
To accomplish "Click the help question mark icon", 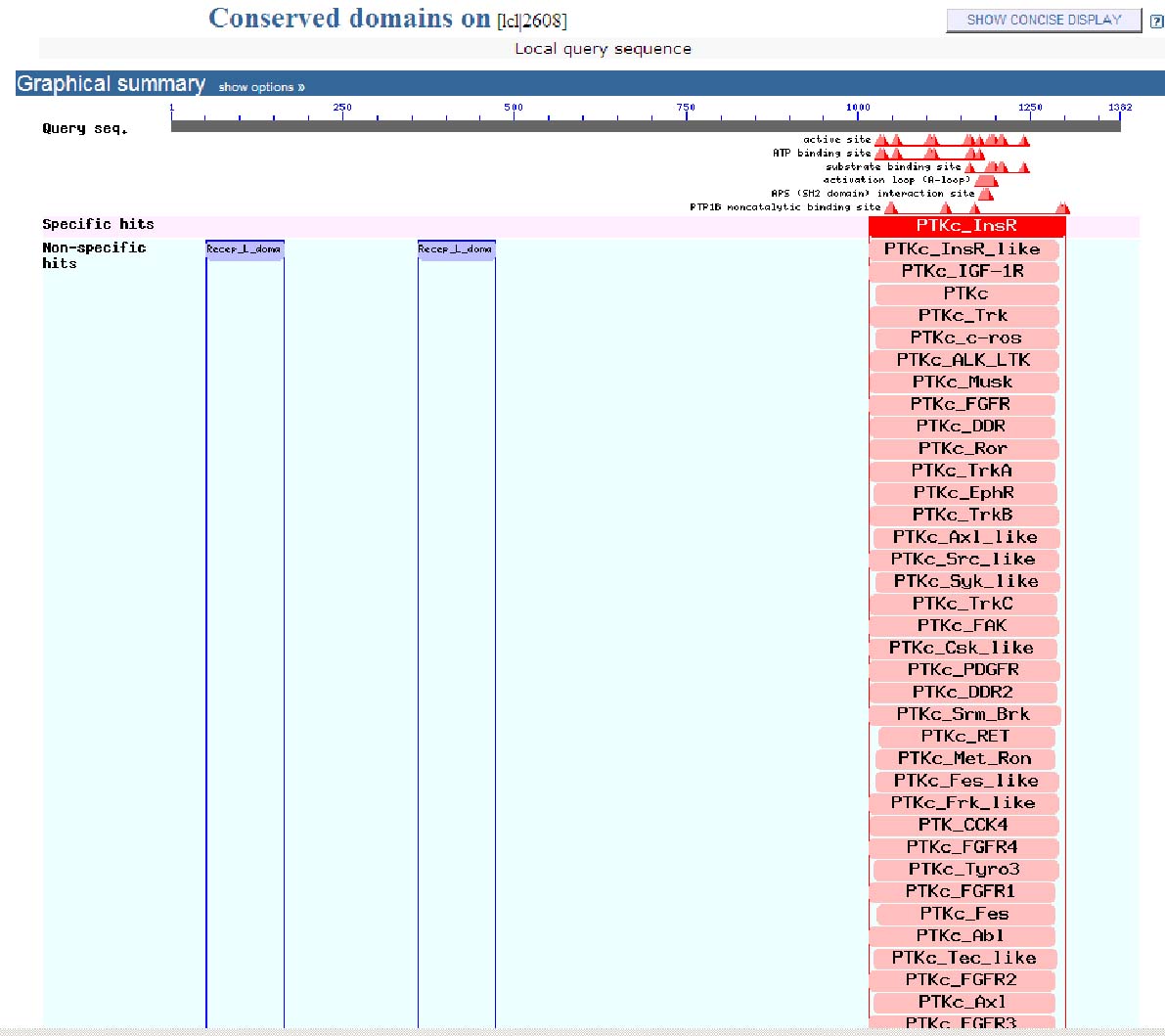I will coord(1156,22).
